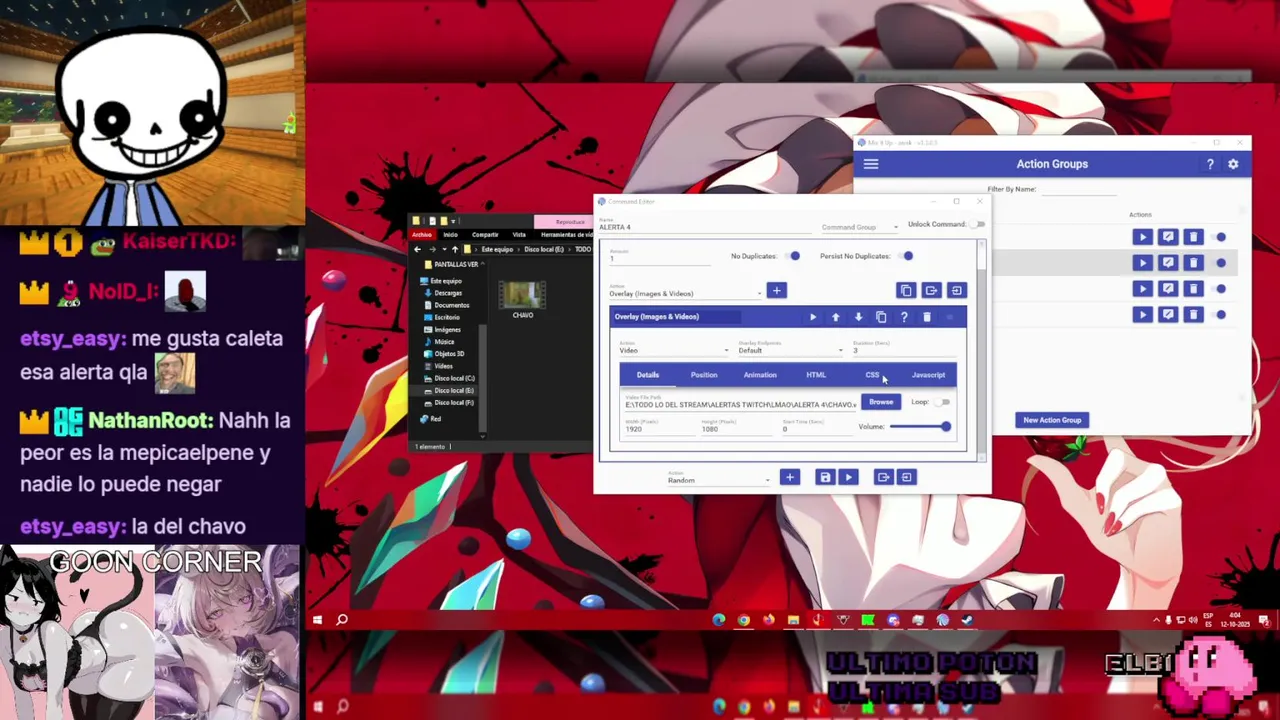Edit the second action group in list
Image resolution: width=1280 pixels, height=720 pixels.
(1168, 263)
